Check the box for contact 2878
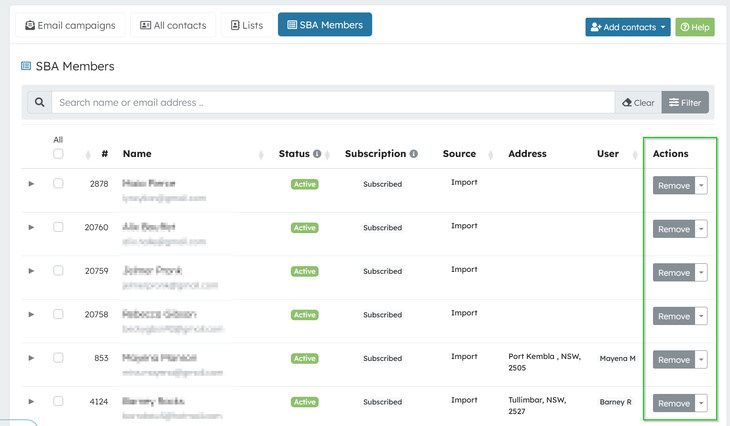The image size is (730, 426). click(x=58, y=184)
